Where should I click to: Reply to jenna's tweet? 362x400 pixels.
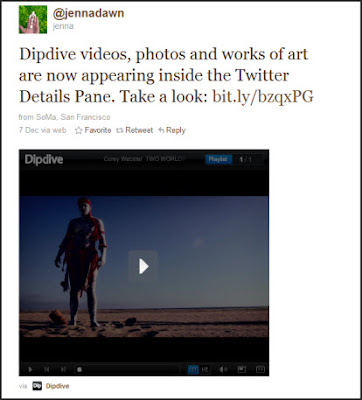172,130
